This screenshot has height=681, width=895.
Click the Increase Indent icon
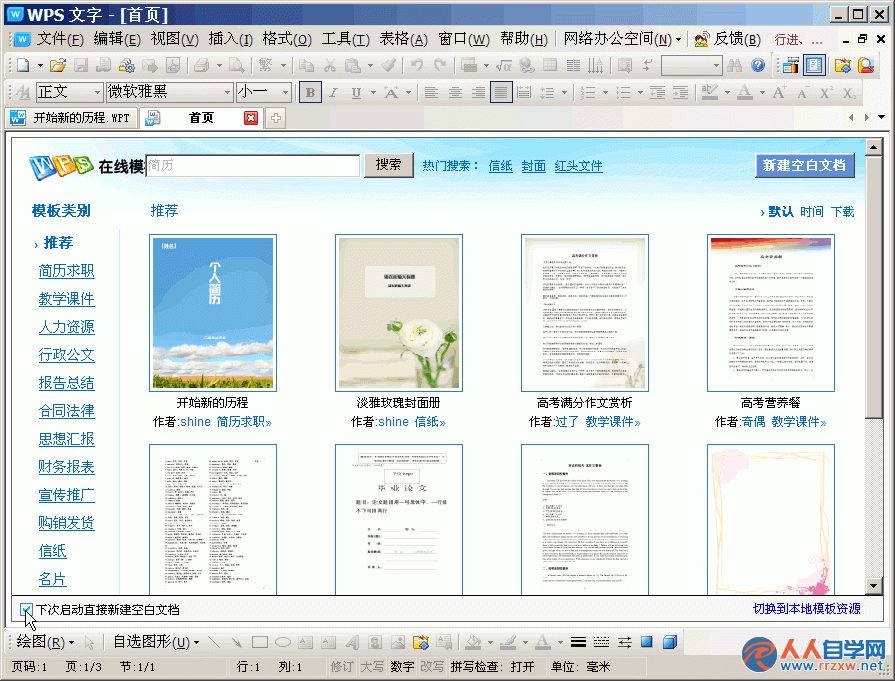tap(680, 92)
